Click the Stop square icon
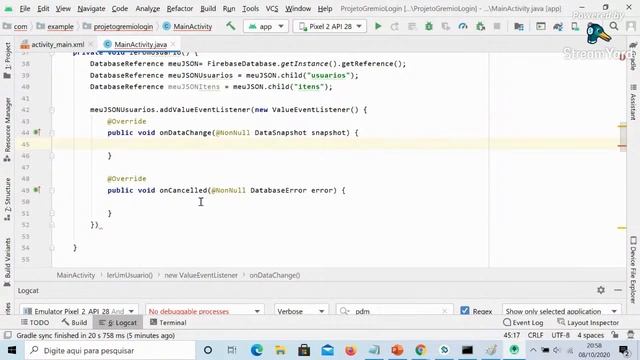Screen dimensions: 640x360 point(497,27)
